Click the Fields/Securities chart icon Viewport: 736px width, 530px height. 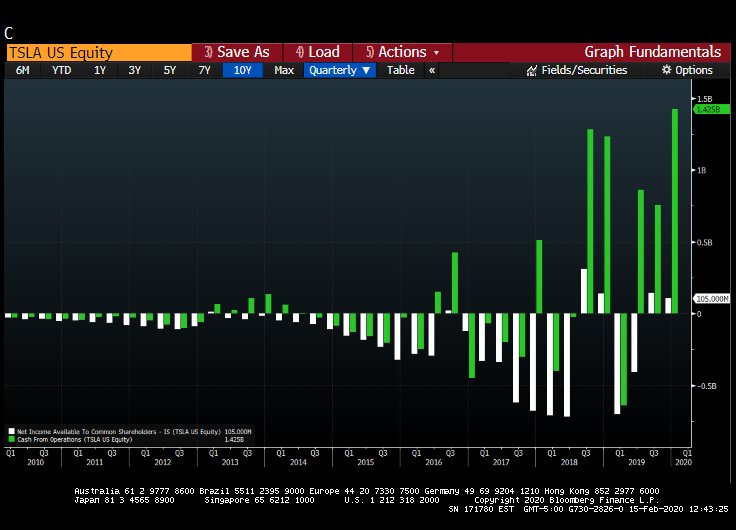(x=532, y=70)
